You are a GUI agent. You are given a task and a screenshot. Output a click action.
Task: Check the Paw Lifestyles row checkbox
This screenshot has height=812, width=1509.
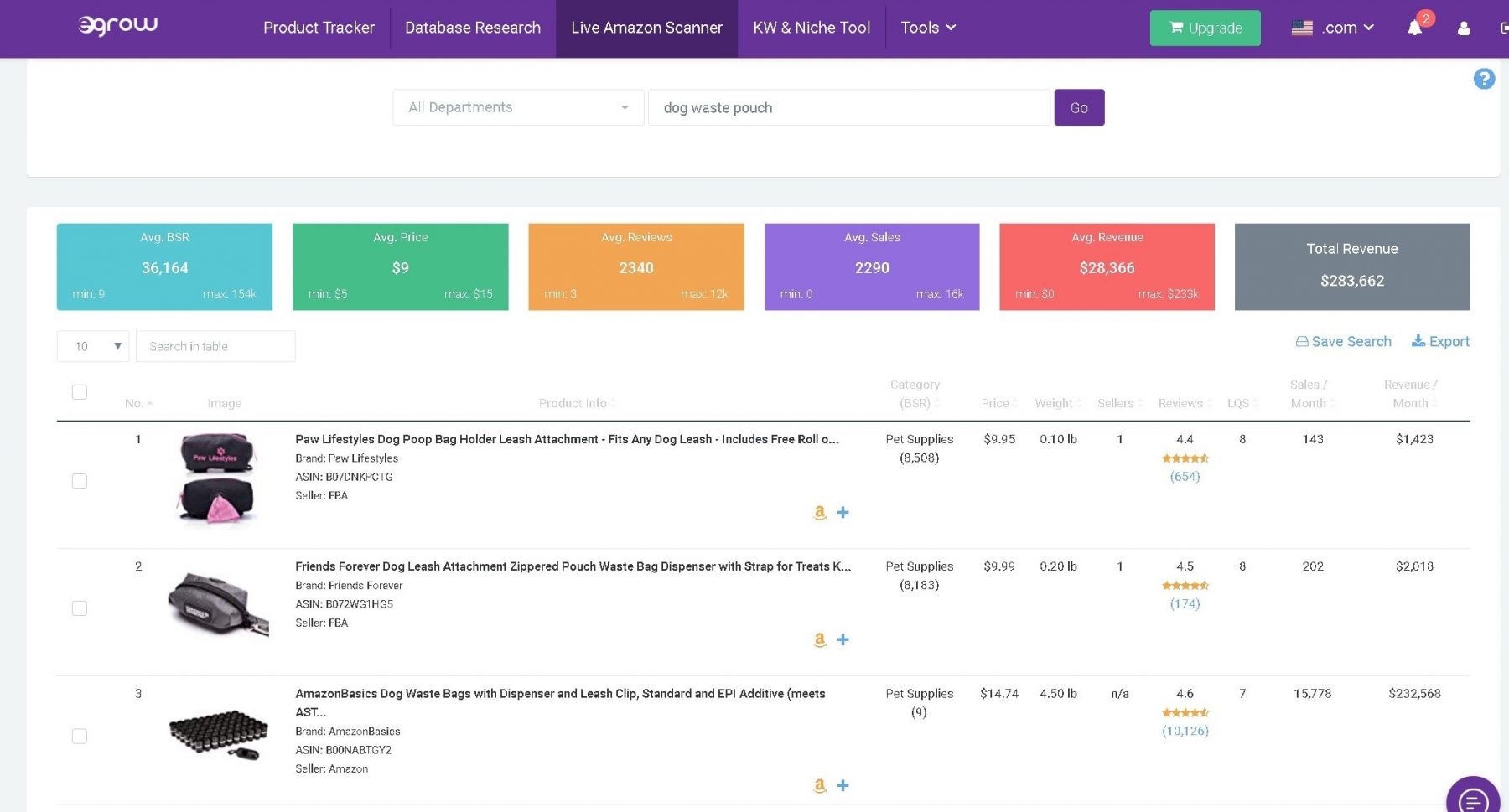pos(80,481)
